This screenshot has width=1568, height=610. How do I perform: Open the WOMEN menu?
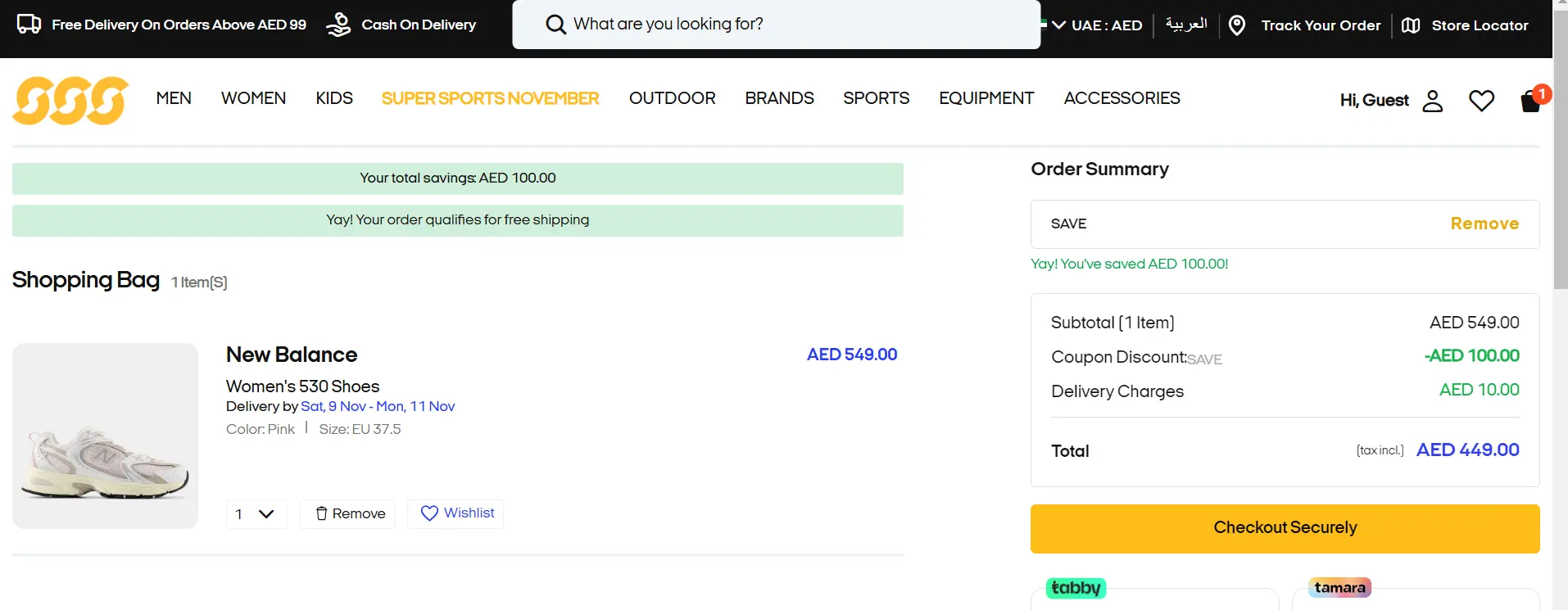[253, 98]
